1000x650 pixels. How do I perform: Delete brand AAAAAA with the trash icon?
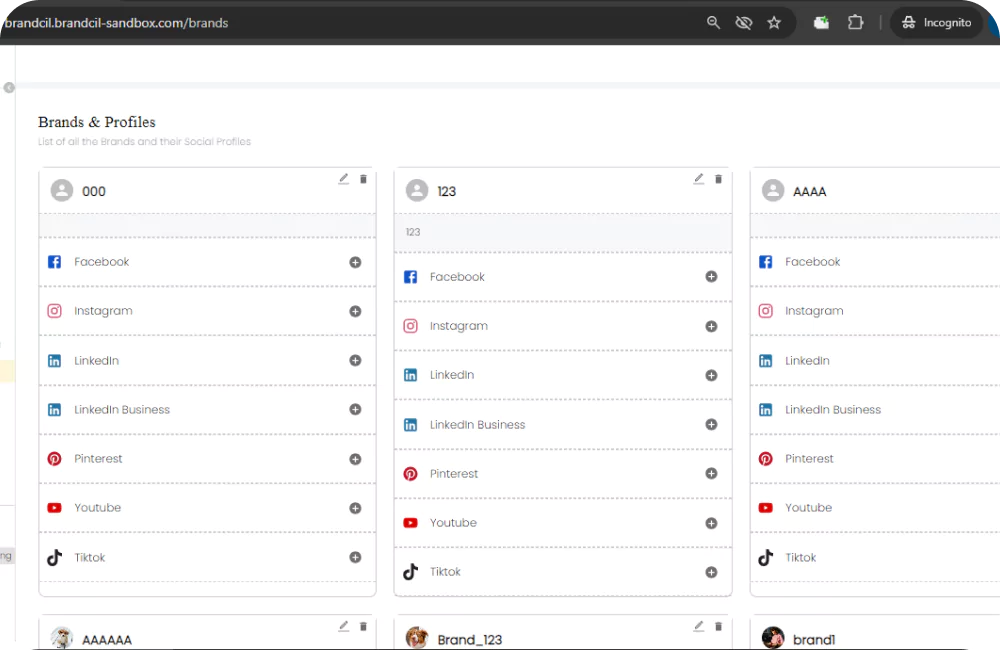pos(363,626)
